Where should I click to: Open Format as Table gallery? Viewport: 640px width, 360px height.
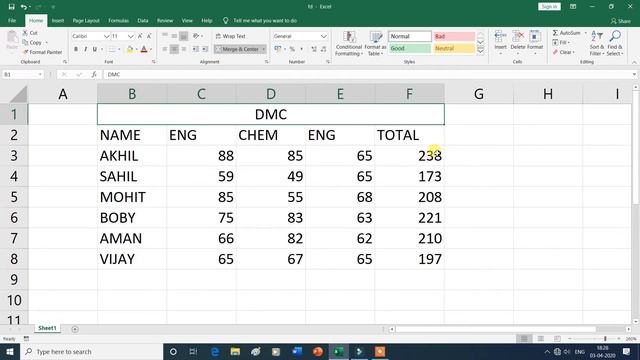tap(375, 43)
